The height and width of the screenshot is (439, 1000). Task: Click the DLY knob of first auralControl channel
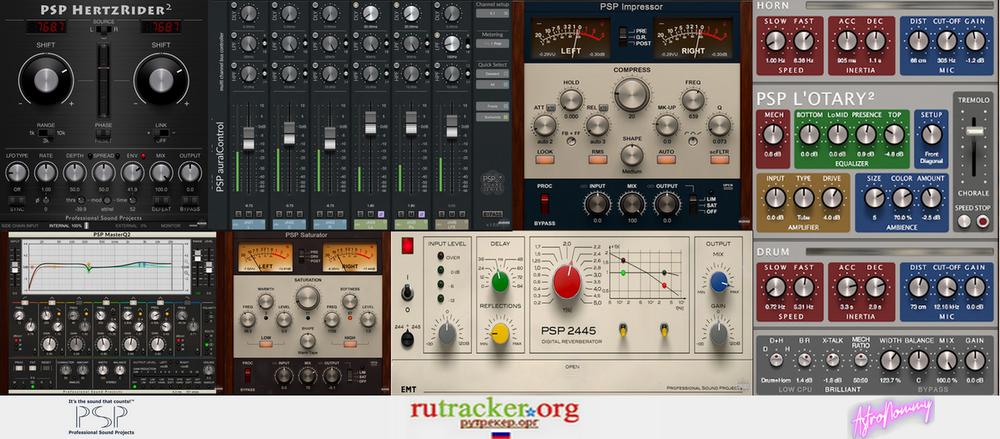pos(249,13)
